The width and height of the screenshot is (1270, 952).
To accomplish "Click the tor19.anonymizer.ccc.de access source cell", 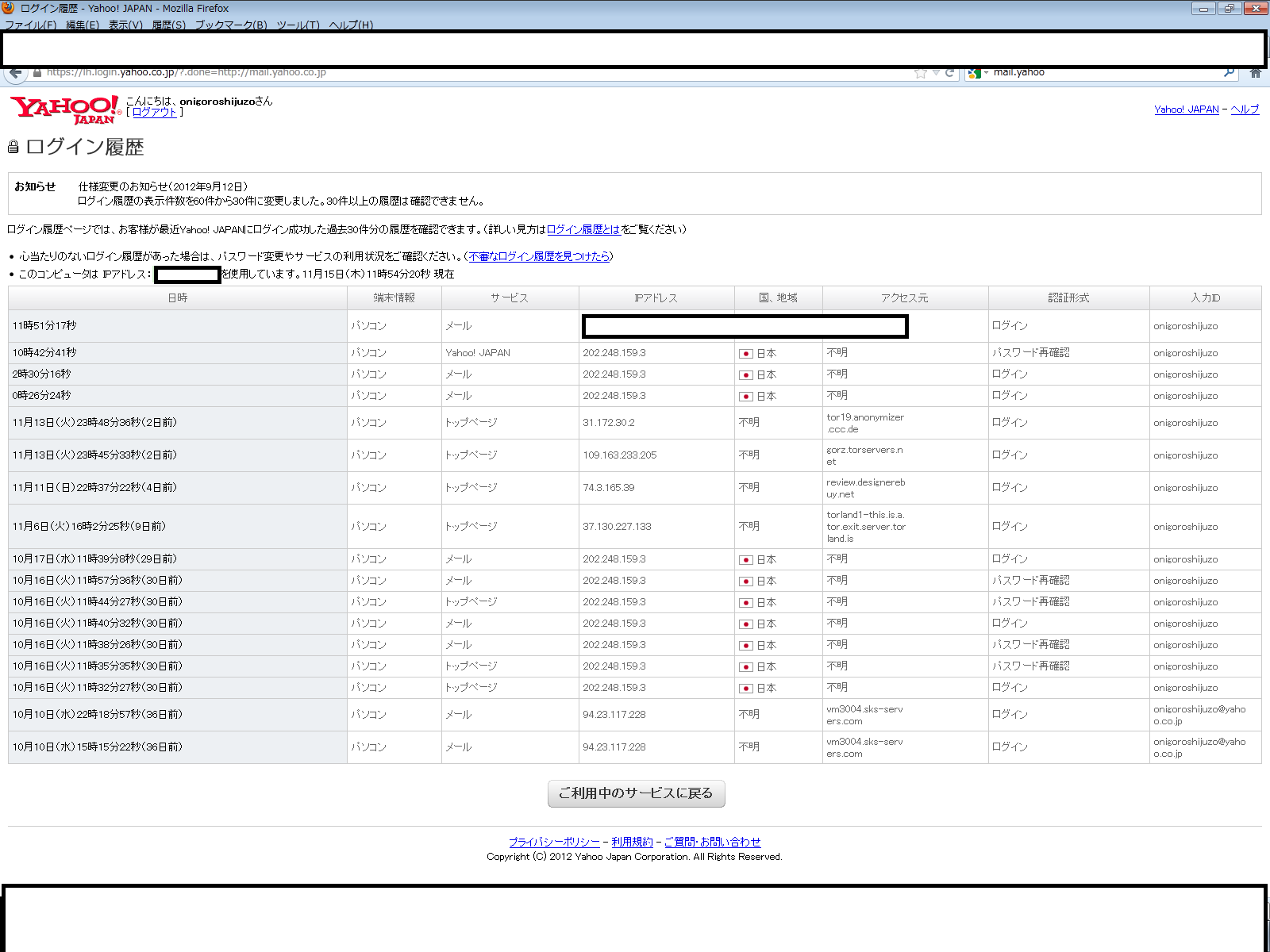I will click(905, 423).
